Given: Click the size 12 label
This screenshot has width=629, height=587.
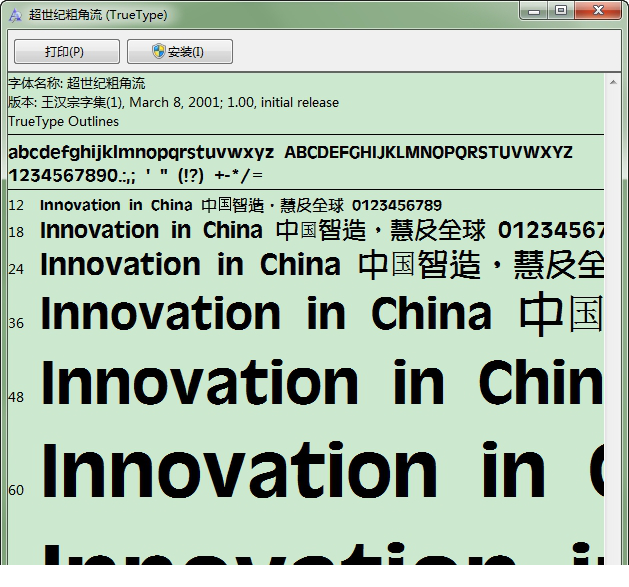Looking at the screenshot, I should coord(16,205).
